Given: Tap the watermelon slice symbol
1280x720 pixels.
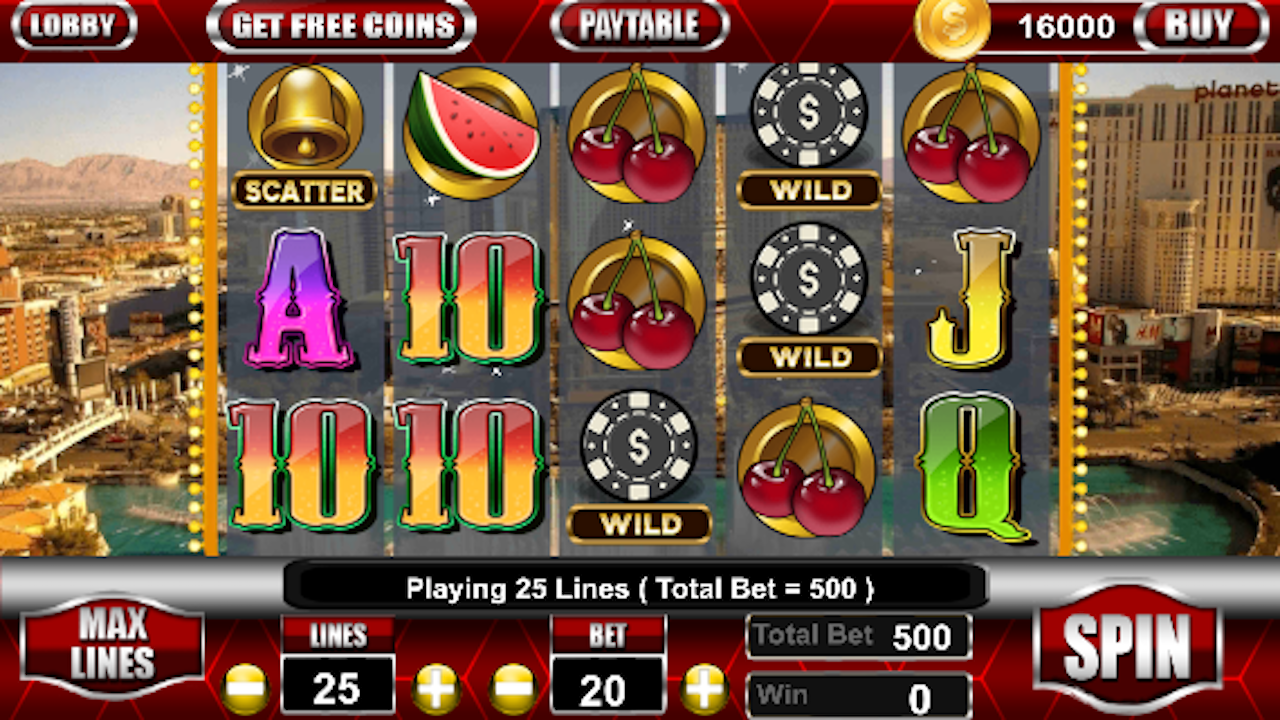Looking at the screenshot, I should (x=471, y=132).
